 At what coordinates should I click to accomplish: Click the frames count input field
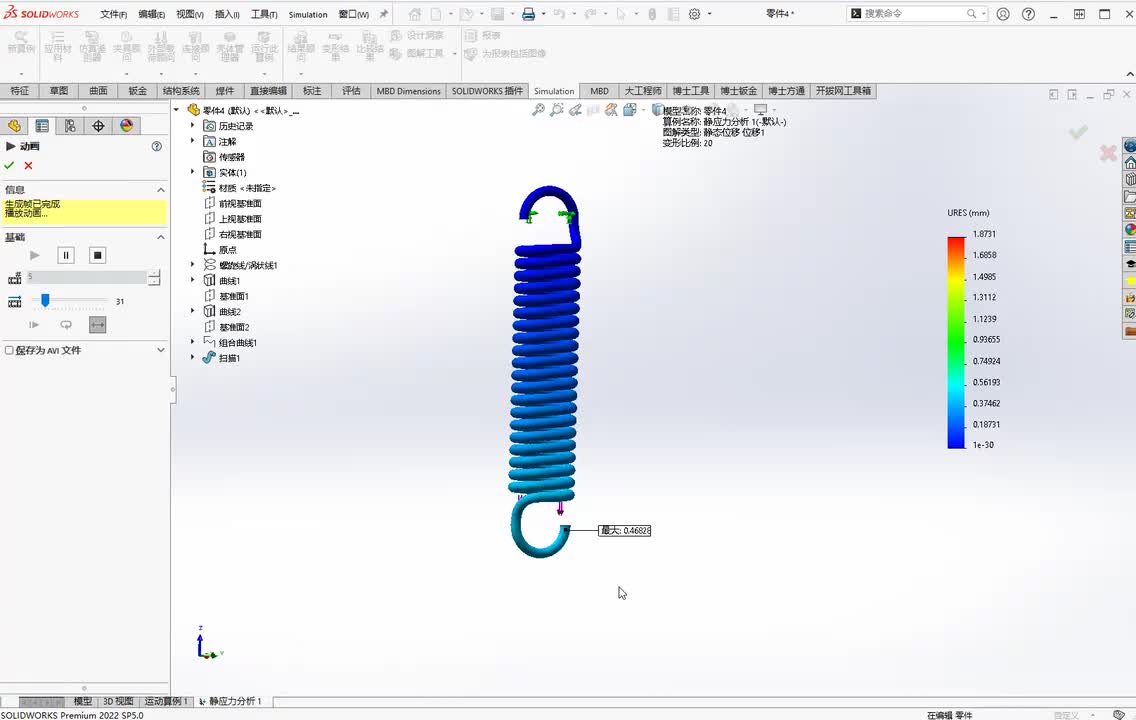pos(86,277)
